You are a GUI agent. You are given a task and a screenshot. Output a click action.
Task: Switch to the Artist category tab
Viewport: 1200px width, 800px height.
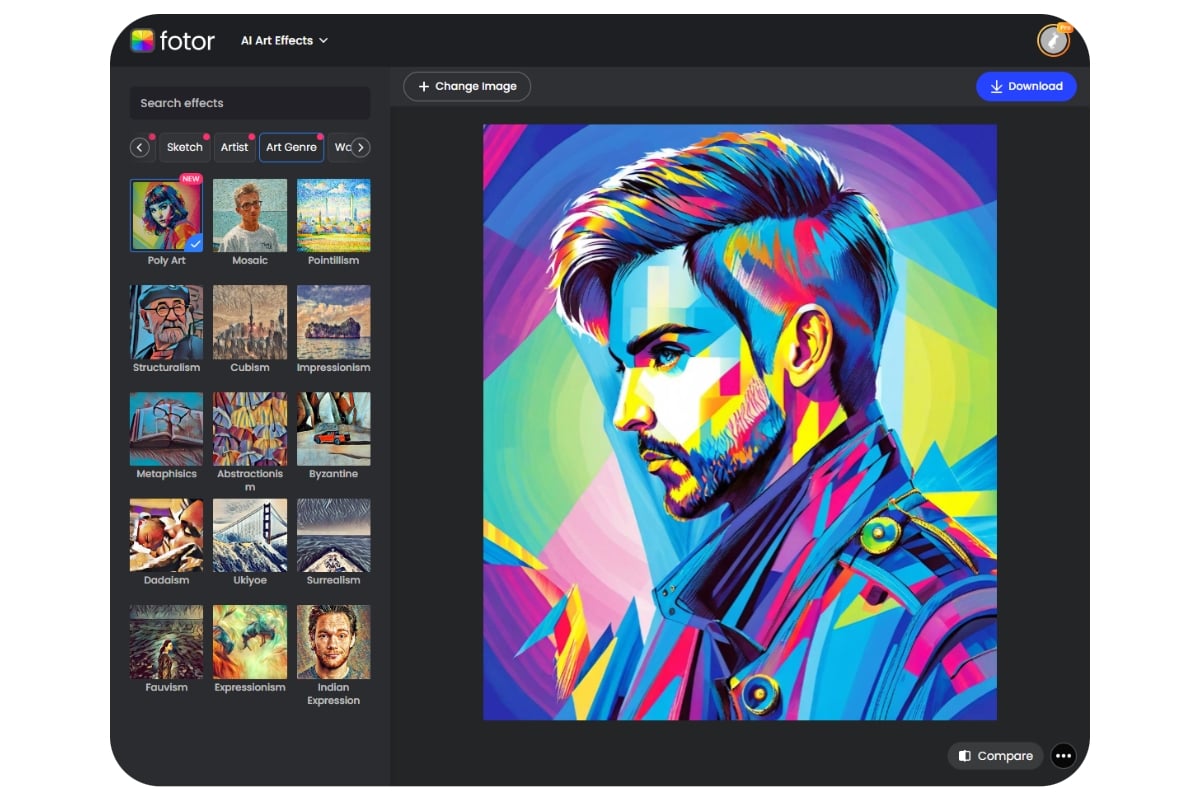[x=234, y=147]
